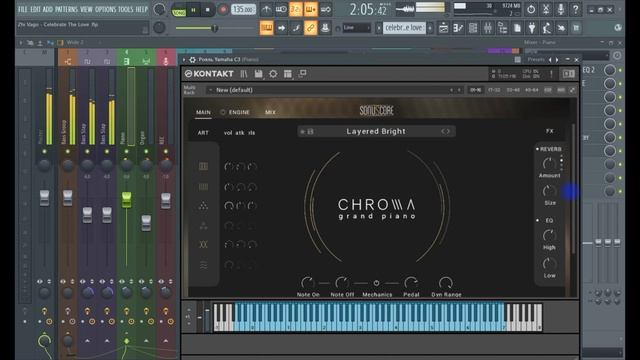Toggle blend recording overdub icon
Screen dimensions: 640x360
[x=310, y=9]
